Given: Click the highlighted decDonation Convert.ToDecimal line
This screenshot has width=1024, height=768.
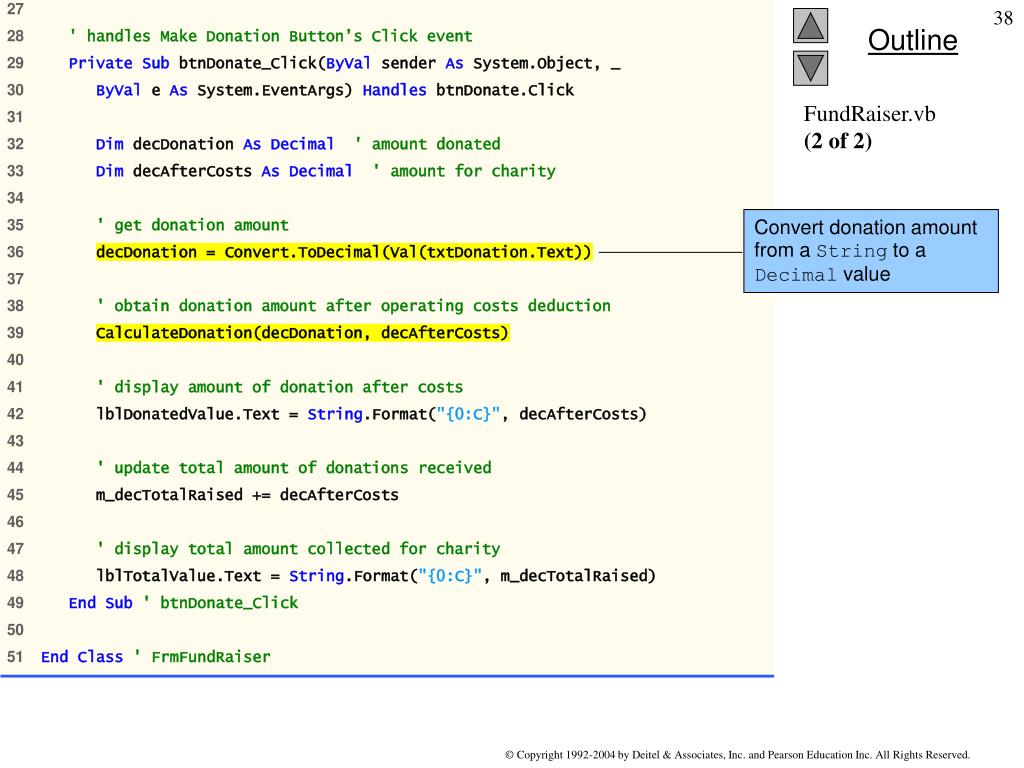Looking at the screenshot, I should point(344,252).
